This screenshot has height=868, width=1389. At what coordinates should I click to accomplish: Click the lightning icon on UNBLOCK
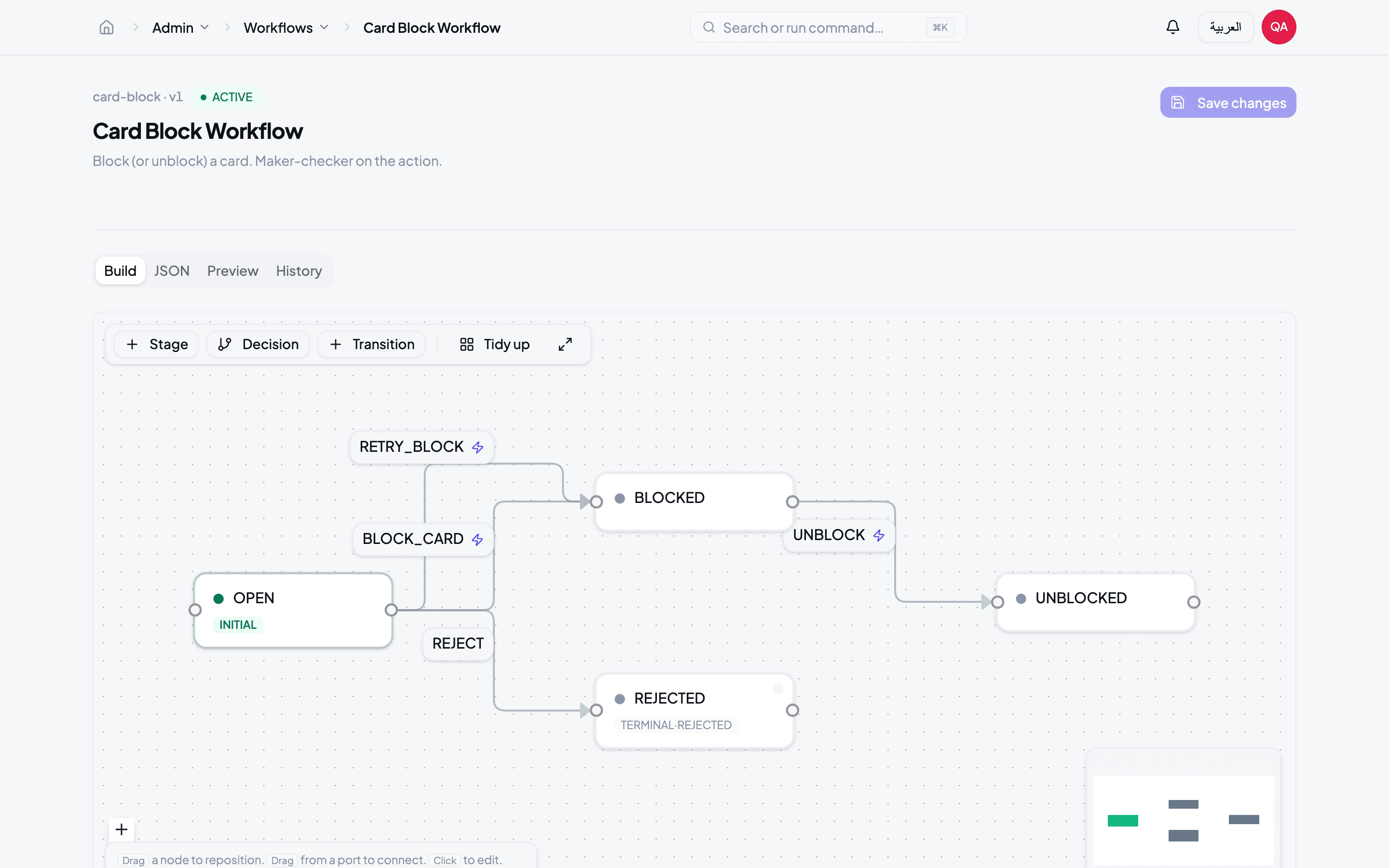point(879,536)
